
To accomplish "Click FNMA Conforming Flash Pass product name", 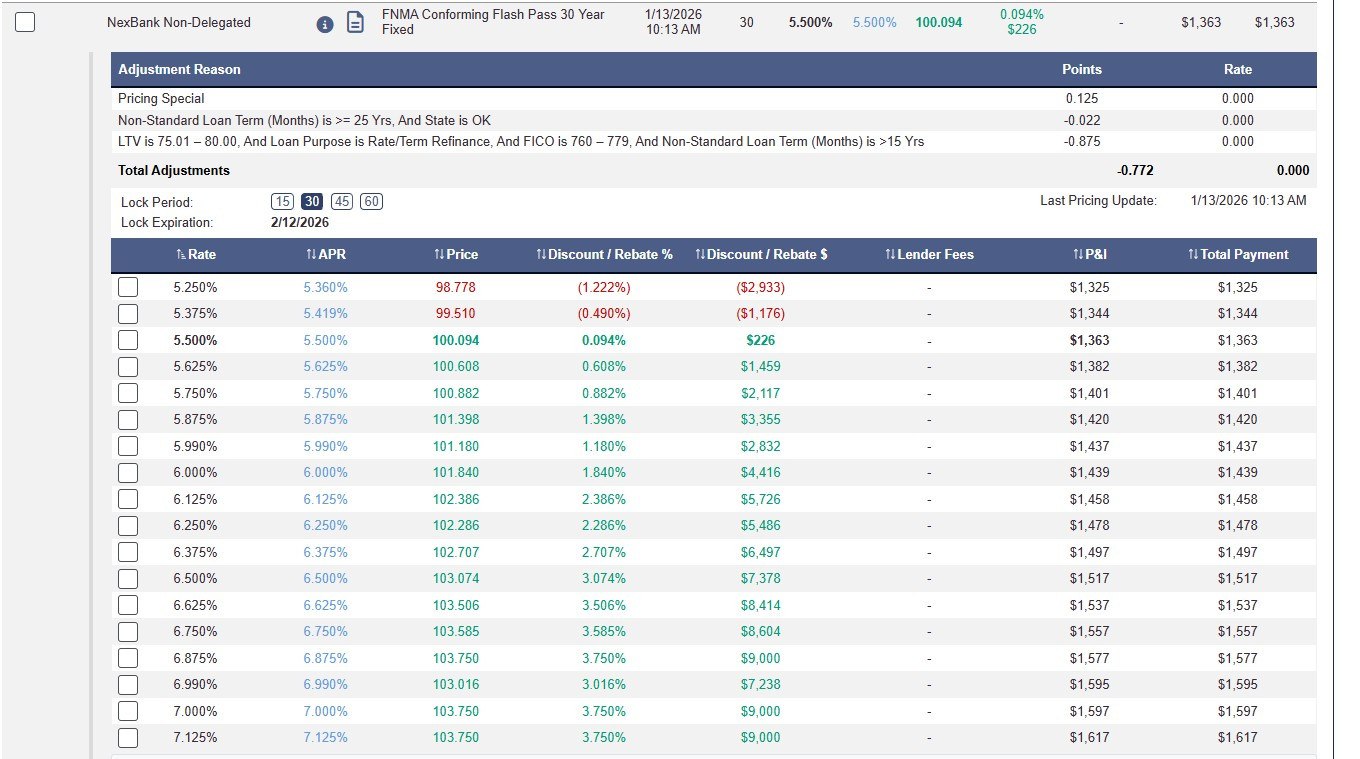I will [493, 22].
